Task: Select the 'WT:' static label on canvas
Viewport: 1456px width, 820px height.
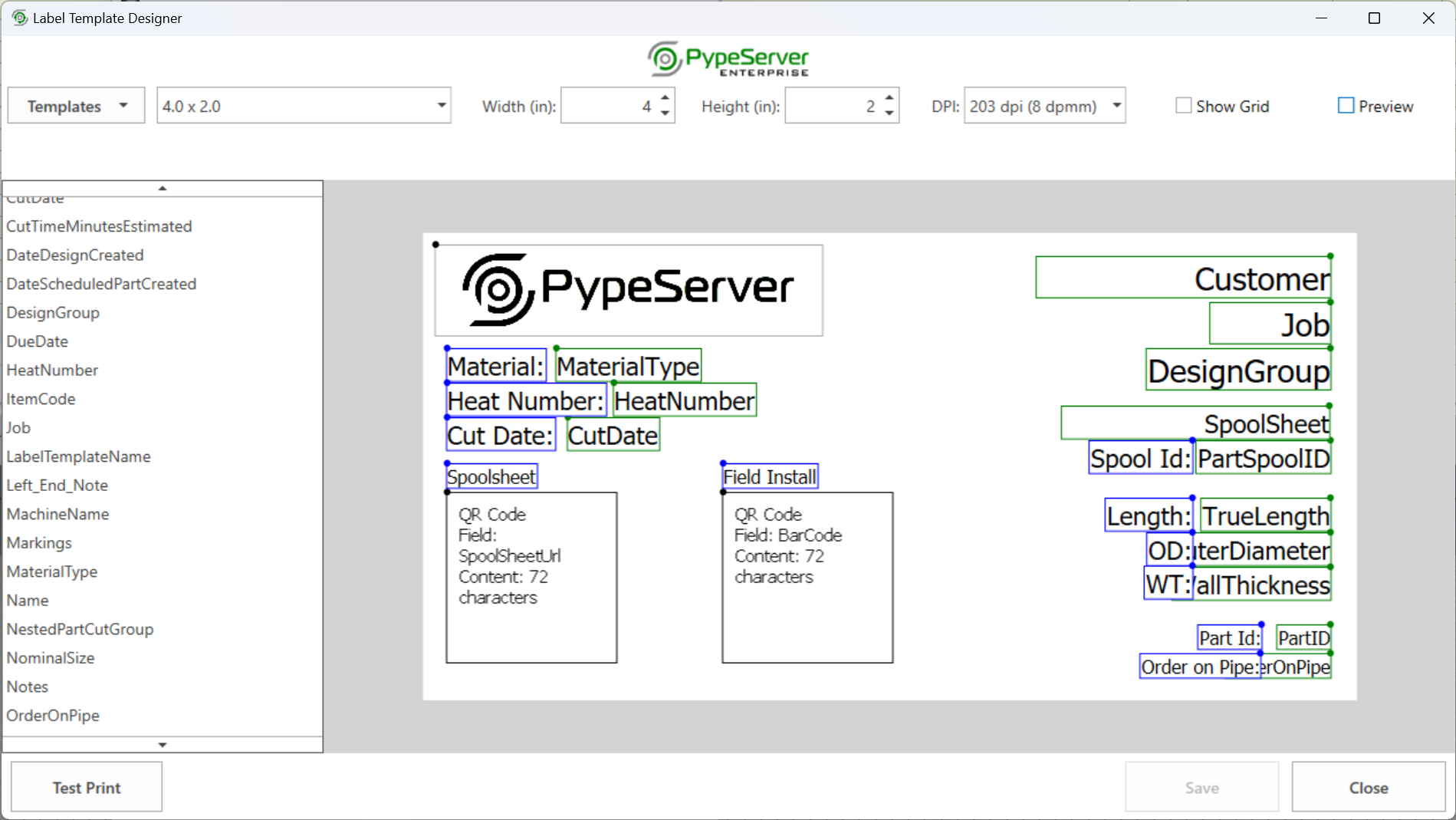Action: tap(1168, 585)
